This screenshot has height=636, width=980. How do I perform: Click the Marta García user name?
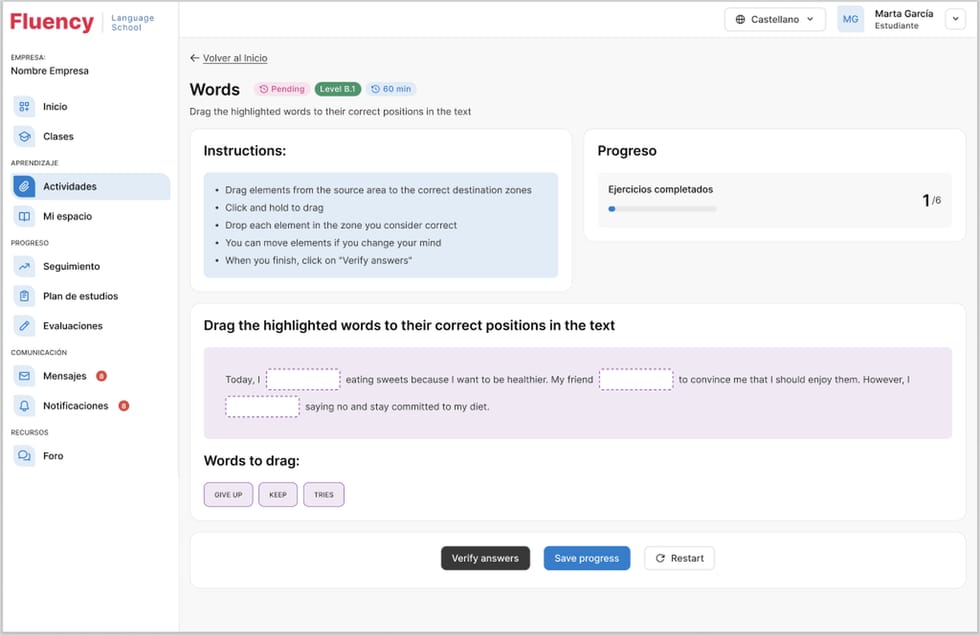(904, 14)
